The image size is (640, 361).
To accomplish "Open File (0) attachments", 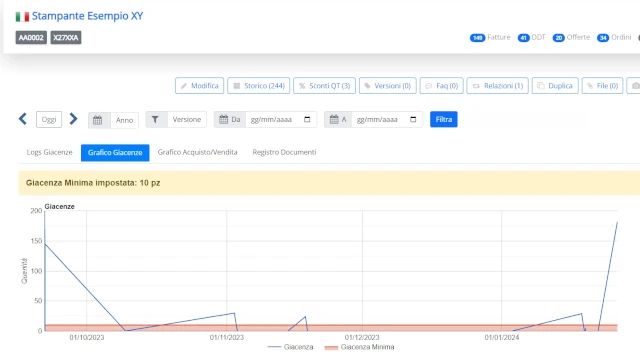I will [x=602, y=86].
